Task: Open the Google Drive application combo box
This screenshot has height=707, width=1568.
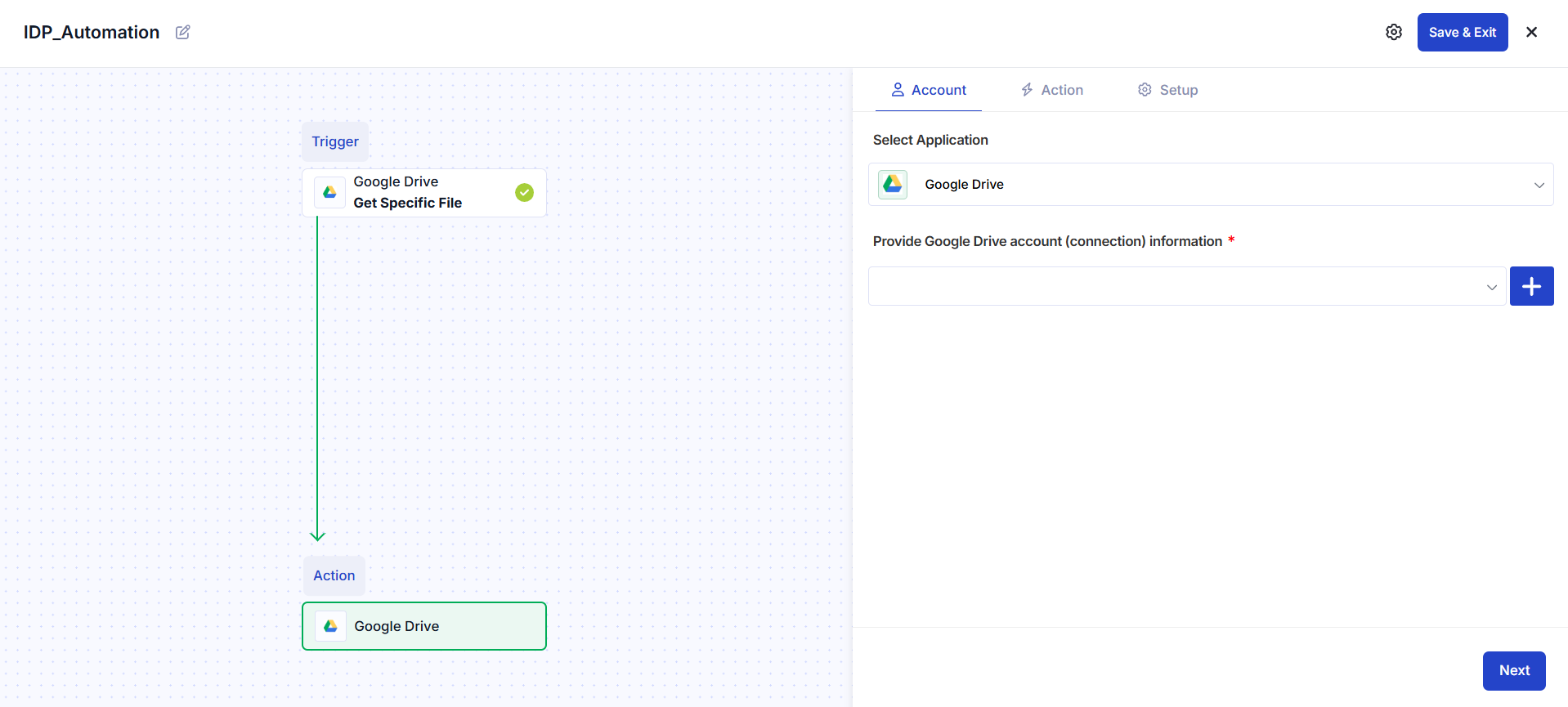Action: point(1211,184)
